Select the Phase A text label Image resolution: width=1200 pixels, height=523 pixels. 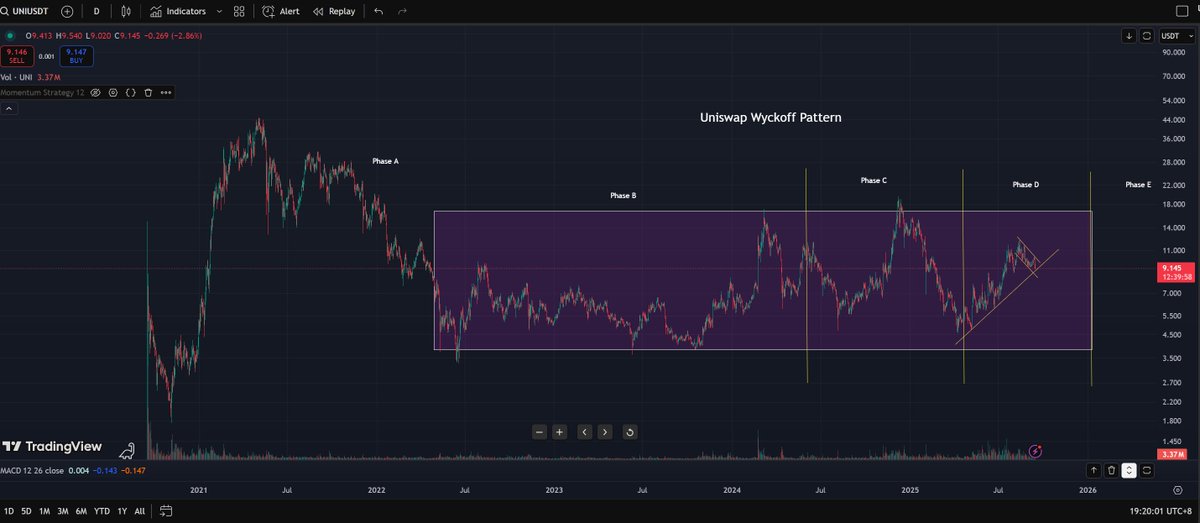(x=386, y=160)
